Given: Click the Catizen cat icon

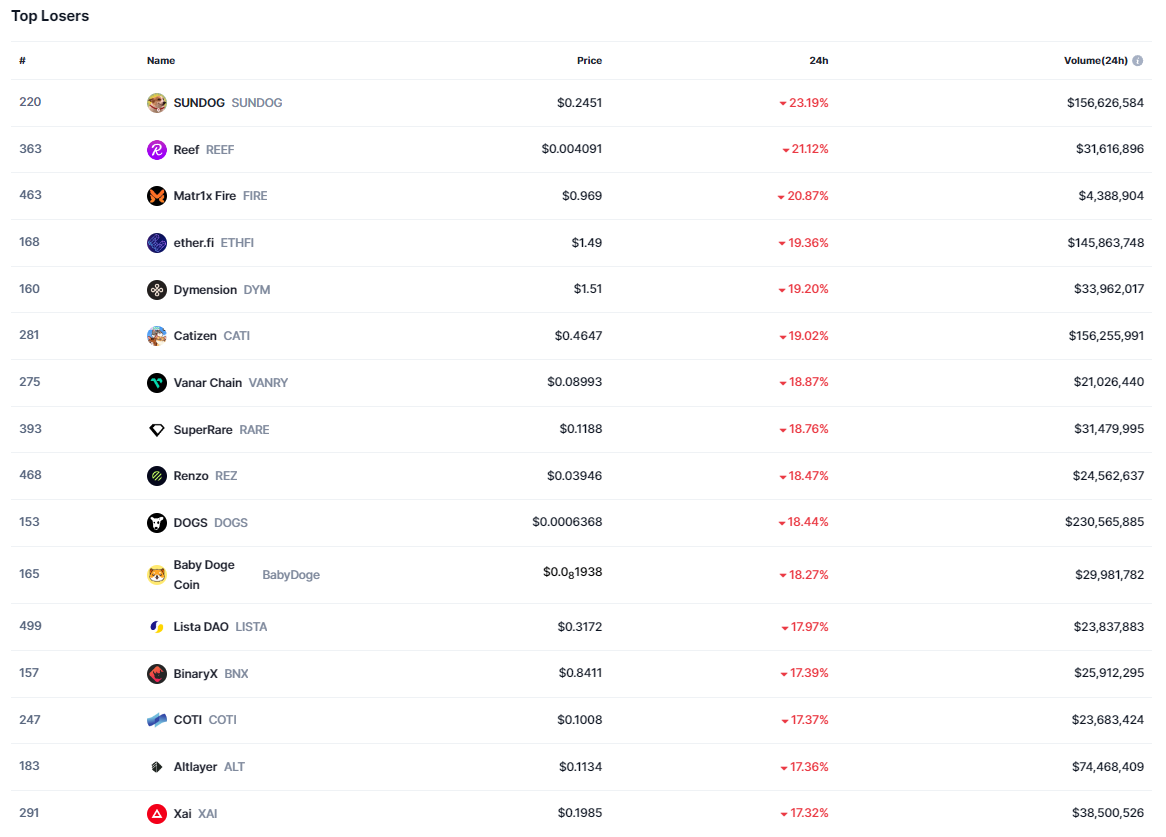Looking at the screenshot, I should (x=157, y=336).
